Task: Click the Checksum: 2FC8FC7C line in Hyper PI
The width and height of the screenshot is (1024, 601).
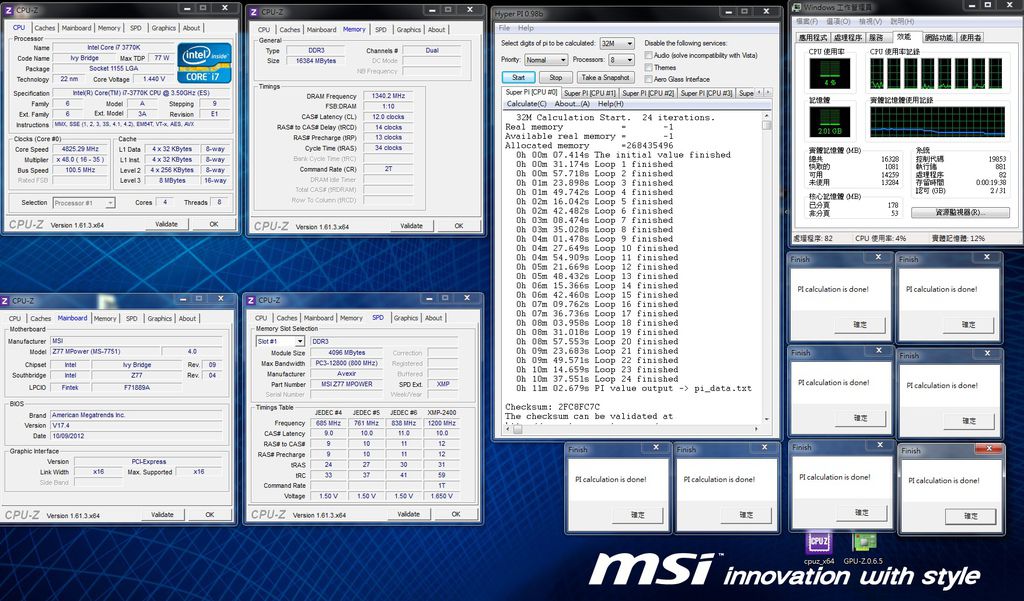Action: 552,407
